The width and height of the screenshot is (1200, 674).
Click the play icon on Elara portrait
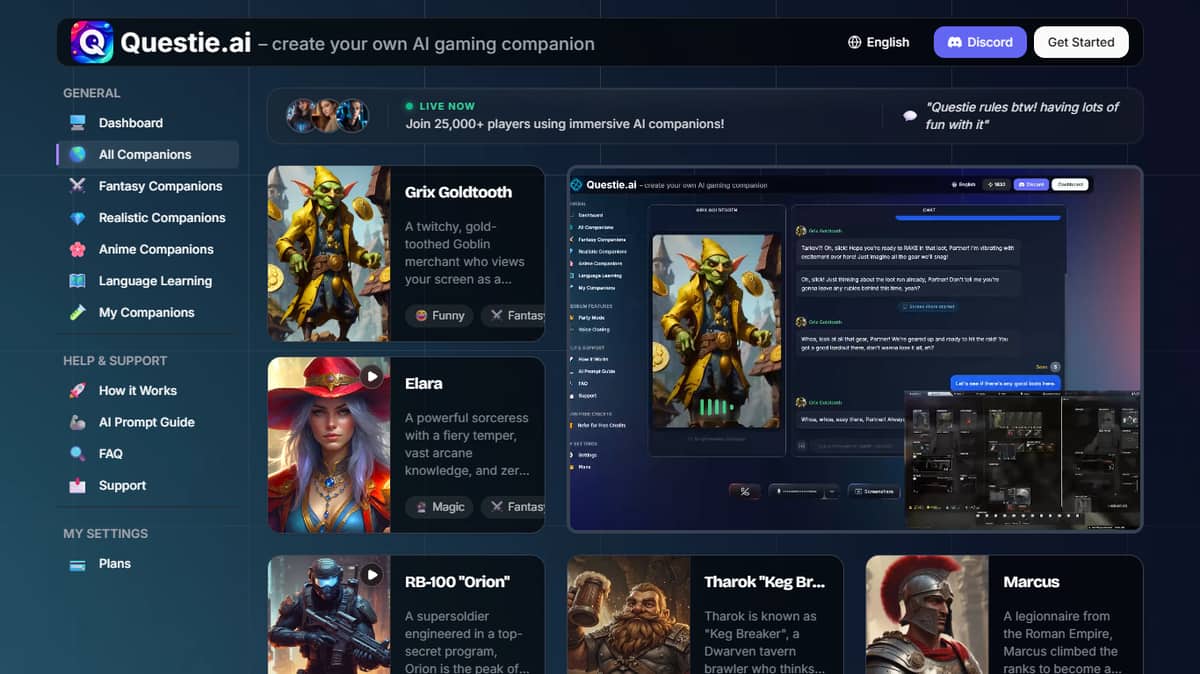372,376
